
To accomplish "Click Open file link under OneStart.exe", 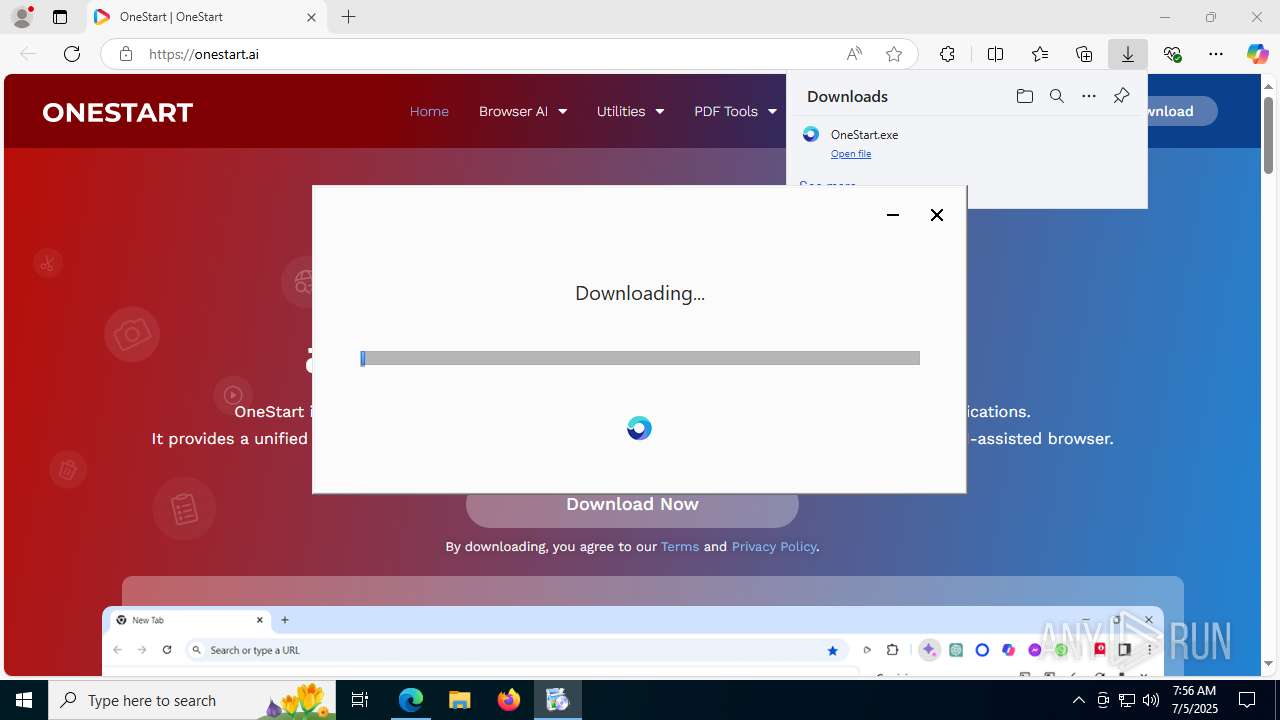I will (851, 154).
